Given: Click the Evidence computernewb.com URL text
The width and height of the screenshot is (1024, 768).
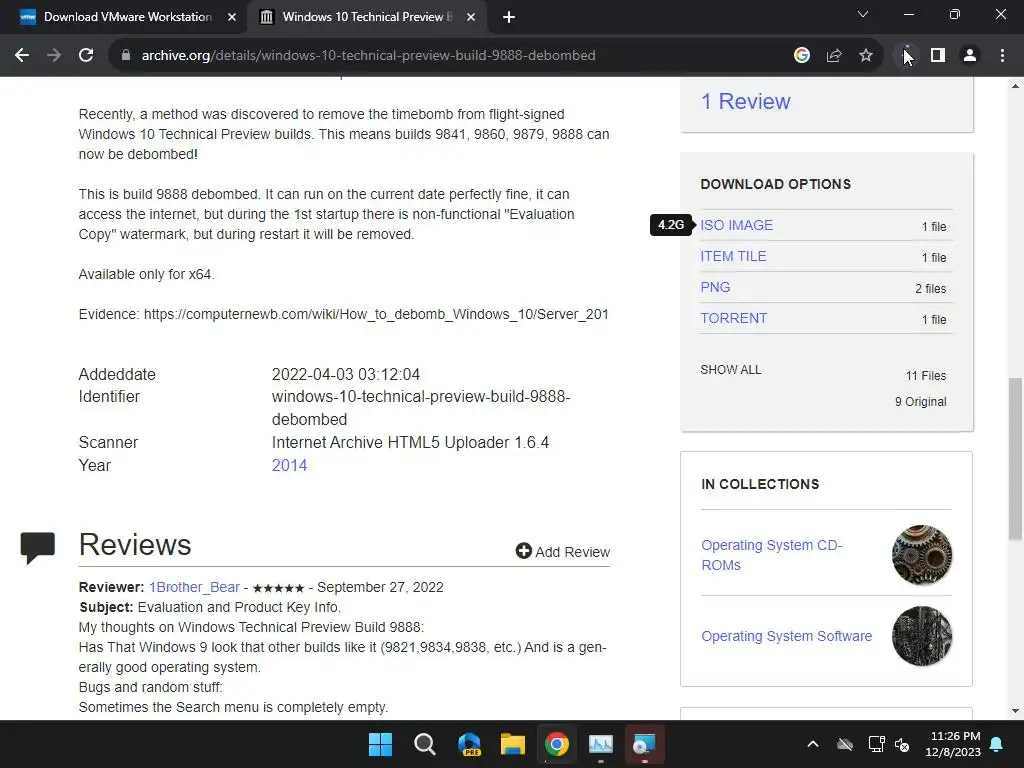Looking at the screenshot, I should [376, 314].
